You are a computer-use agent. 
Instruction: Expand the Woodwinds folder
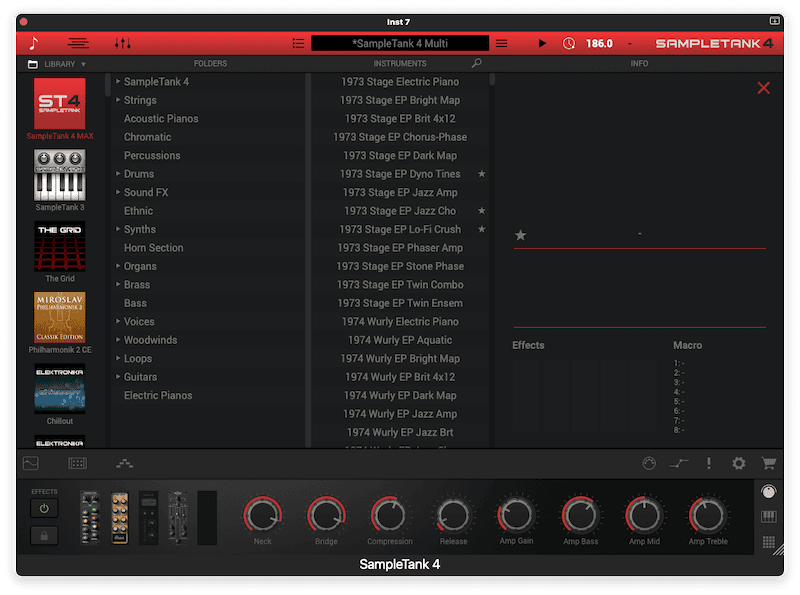point(118,339)
